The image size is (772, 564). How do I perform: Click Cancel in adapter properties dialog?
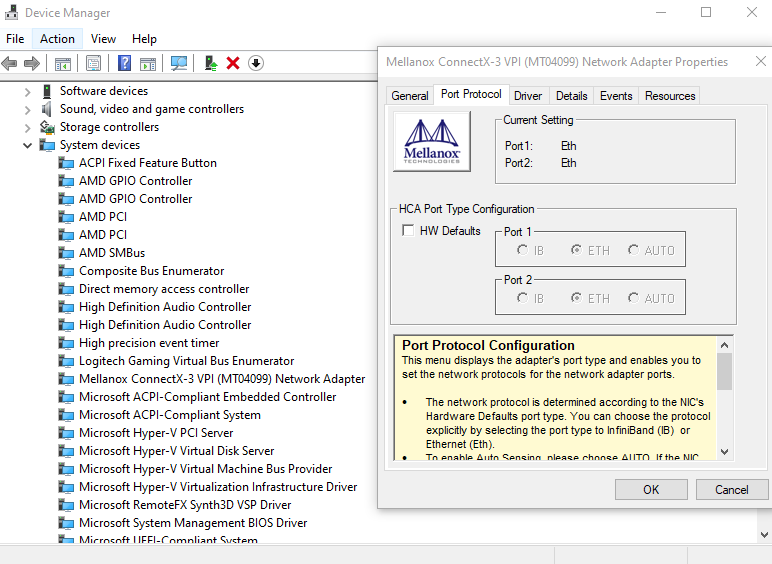point(732,490)
